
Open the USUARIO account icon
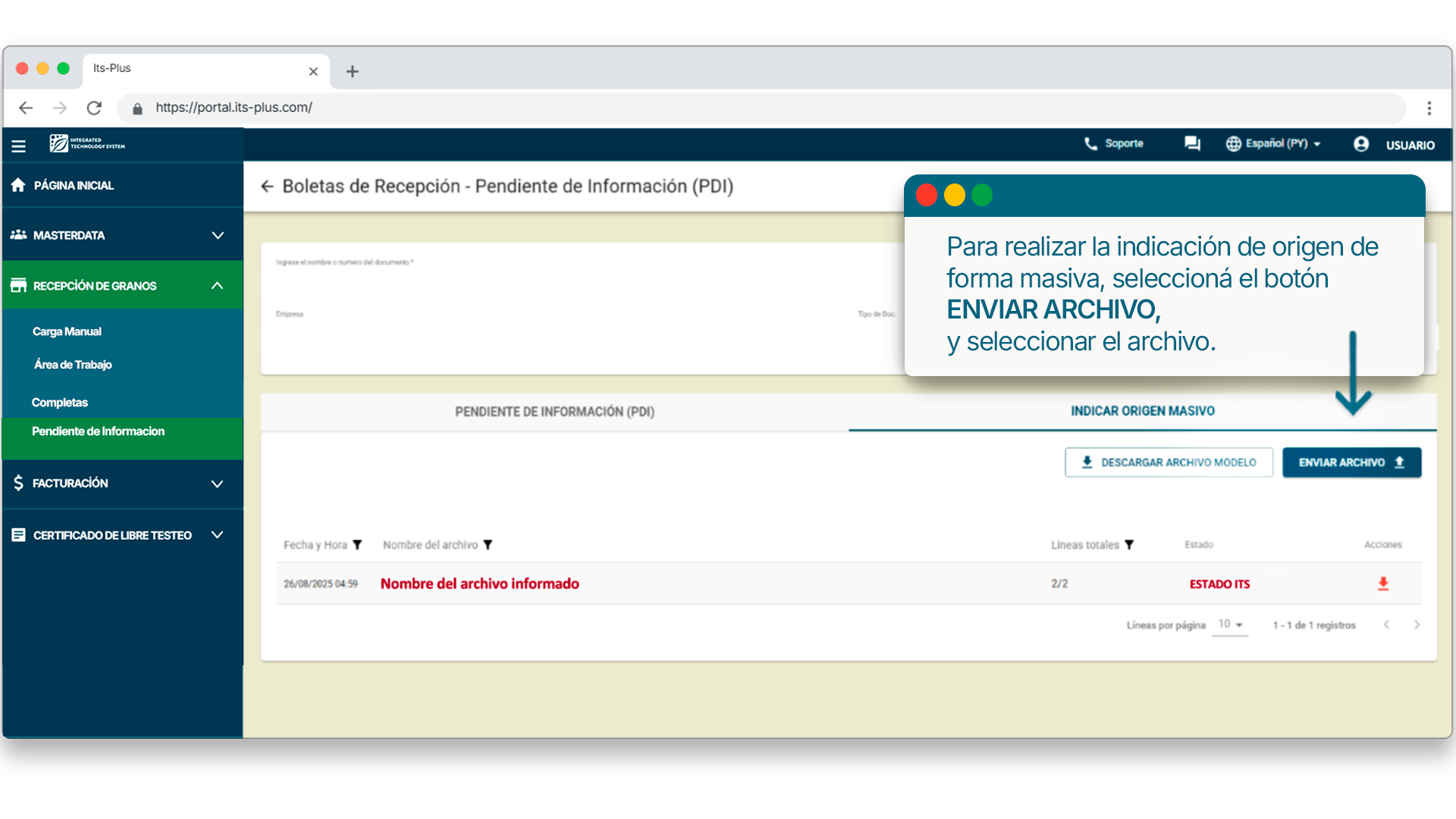(x=1361, y=144)
